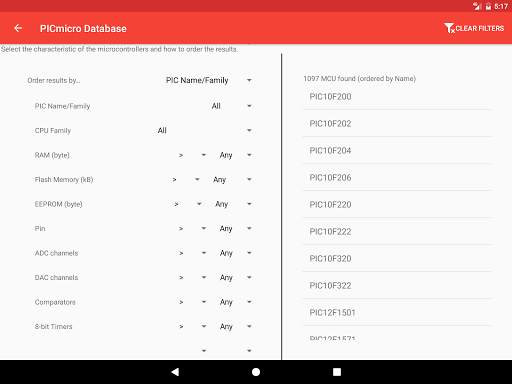Open the PIC Name/Family filter dropdown
The width and height of the screenshot is (512, 384).
tap(232, 106)
